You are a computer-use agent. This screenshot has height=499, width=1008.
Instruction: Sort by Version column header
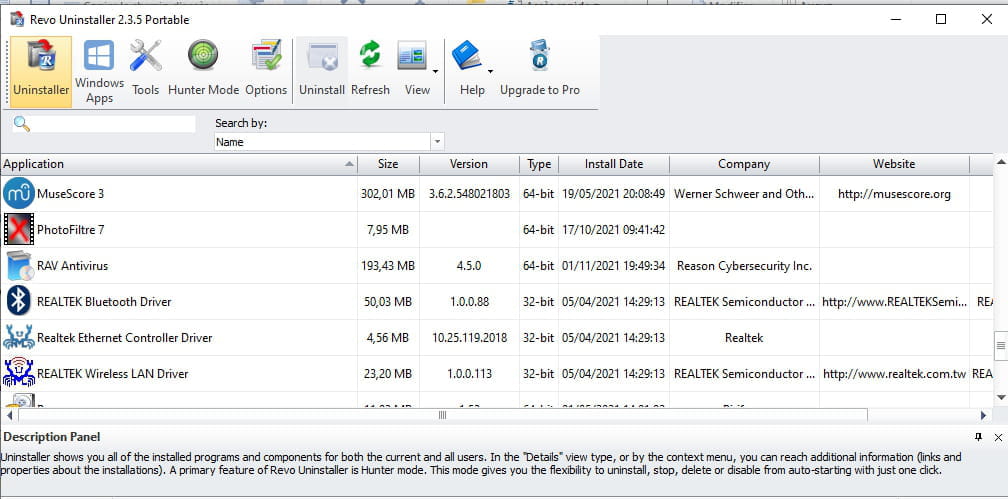(469, 164)
